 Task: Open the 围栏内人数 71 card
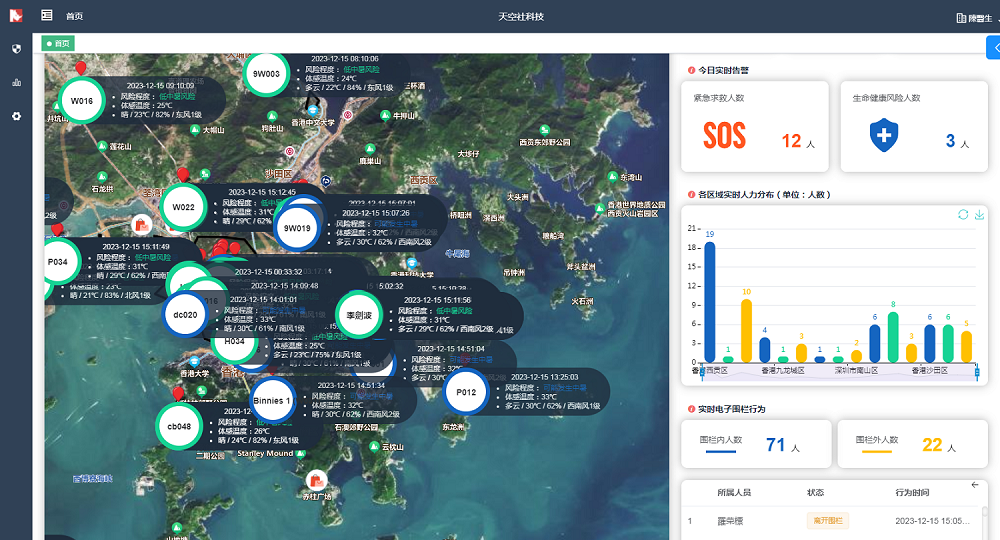tap(756, 444)
